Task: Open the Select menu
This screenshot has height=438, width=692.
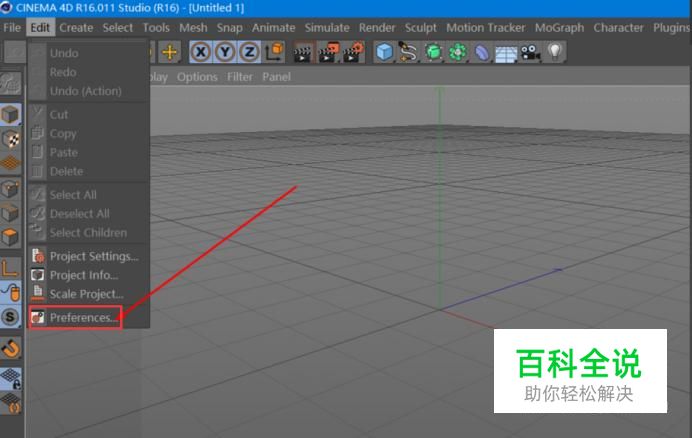Action: click(x=118, y=27)
